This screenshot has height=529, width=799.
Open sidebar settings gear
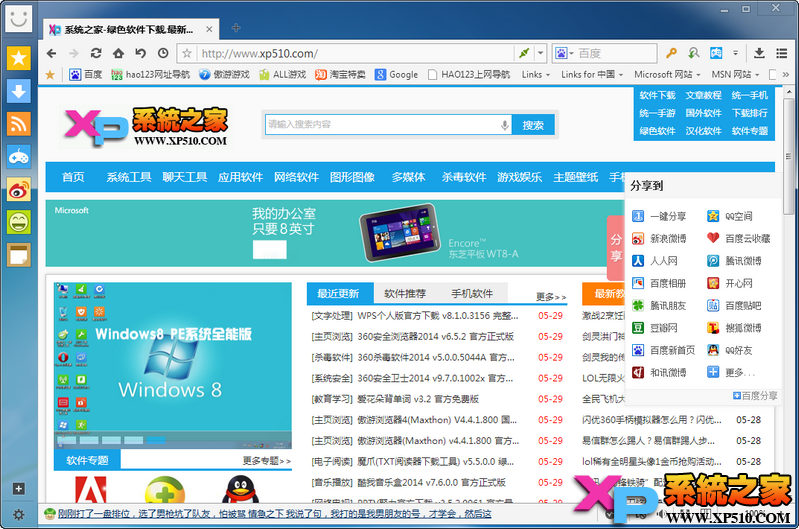18,514
